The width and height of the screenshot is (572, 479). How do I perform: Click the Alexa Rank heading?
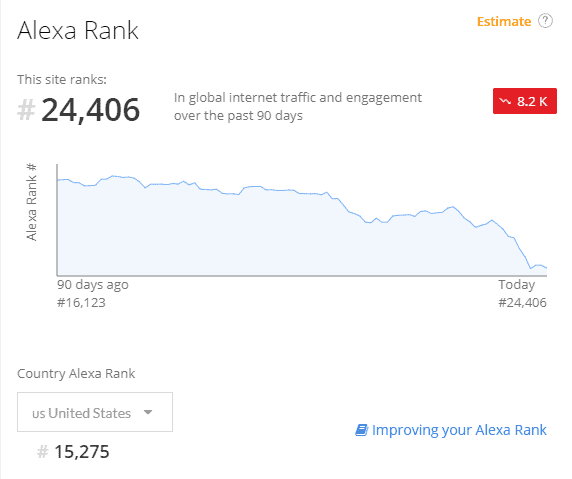(78, 30)
